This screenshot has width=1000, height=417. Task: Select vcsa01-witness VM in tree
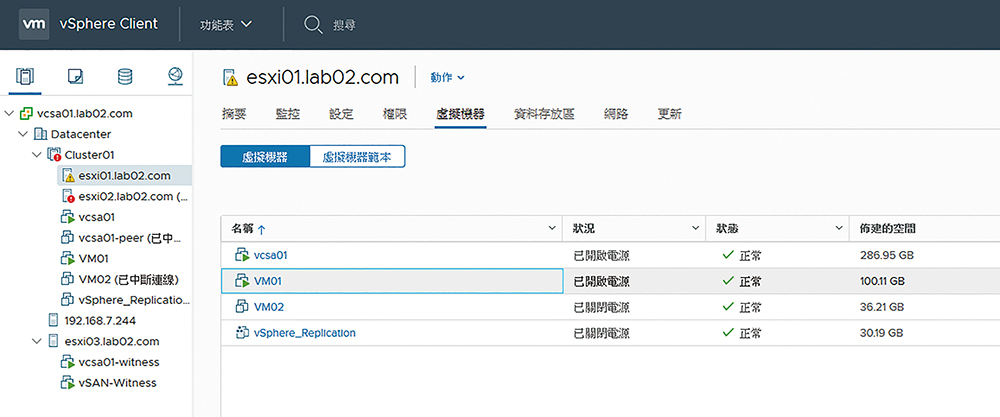click(x=119, y=362)
